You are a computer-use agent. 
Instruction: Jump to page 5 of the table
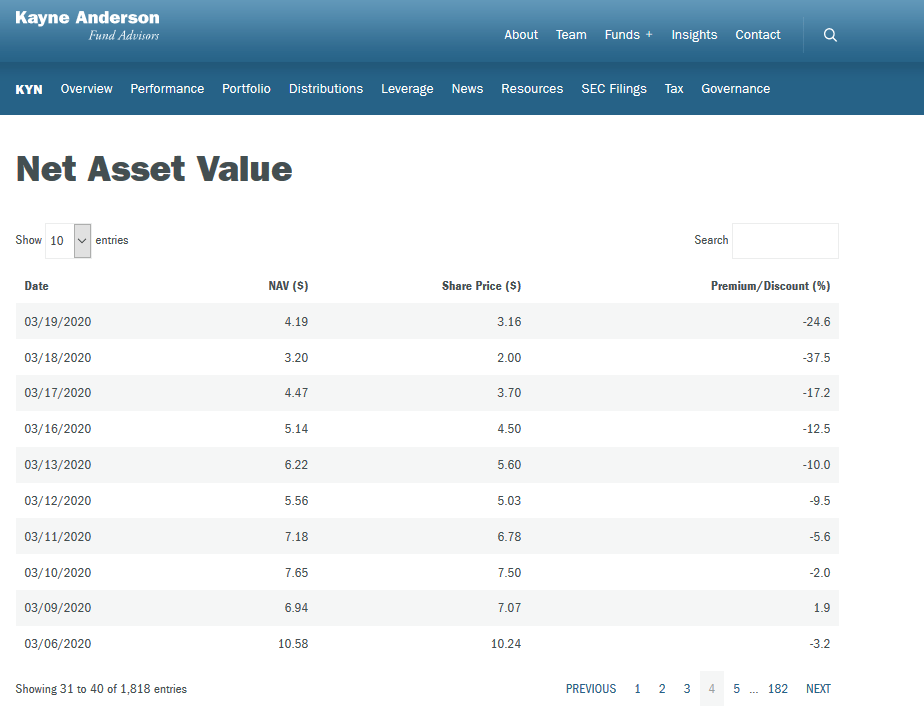[x=737, y=689]
